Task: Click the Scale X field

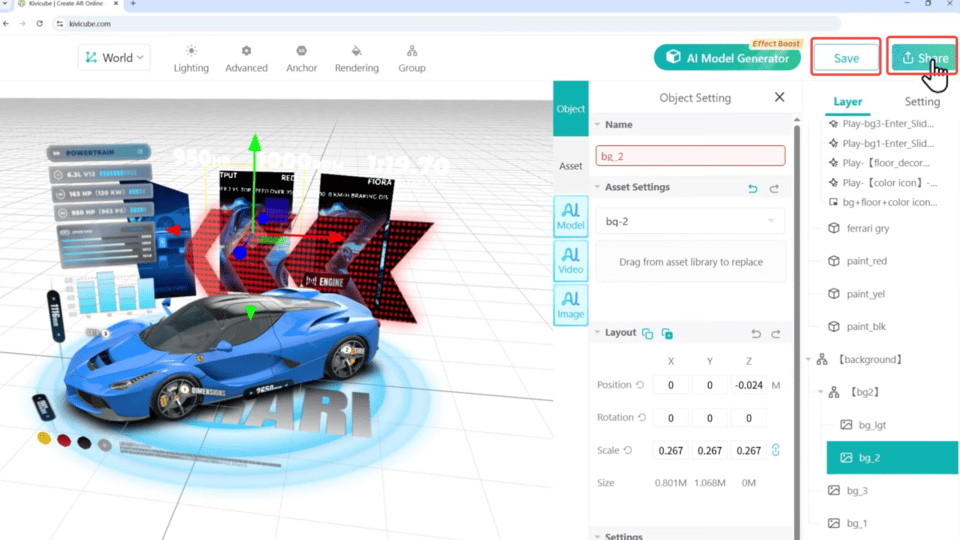Action: 670,450
